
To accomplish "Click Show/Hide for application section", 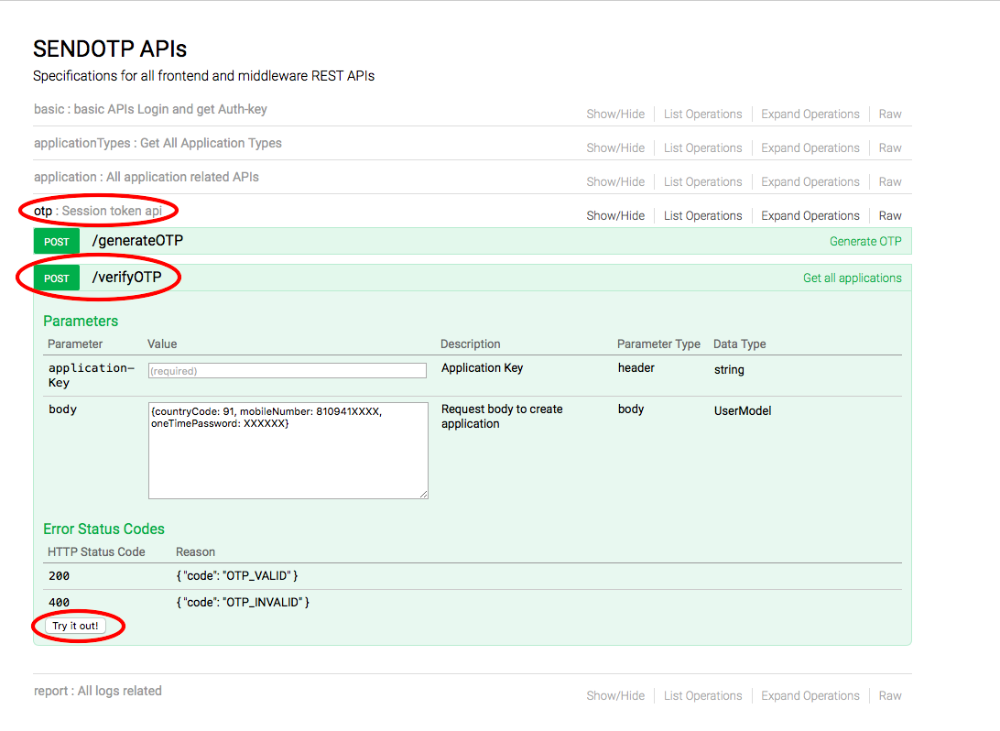I will coord(615,182).
